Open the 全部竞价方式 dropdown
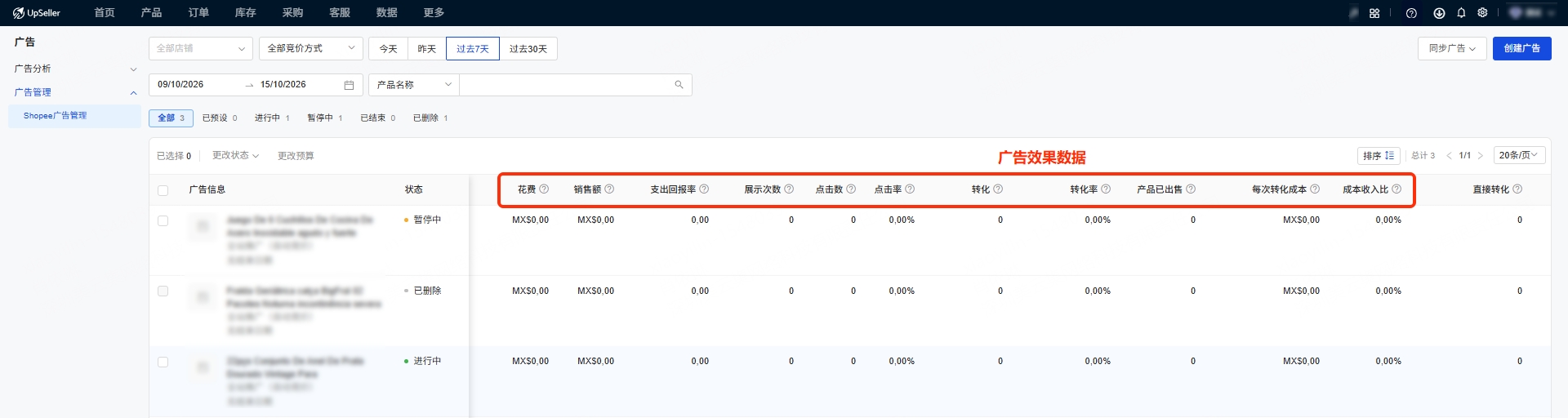Viewport: 1568px width, 418px height. 311,49
